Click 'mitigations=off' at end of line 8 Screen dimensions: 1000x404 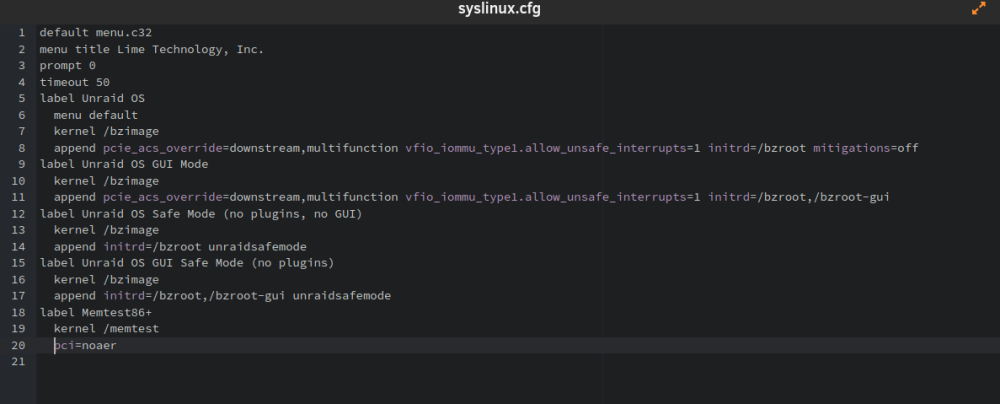pyautogui.click(x=866, y=148)
